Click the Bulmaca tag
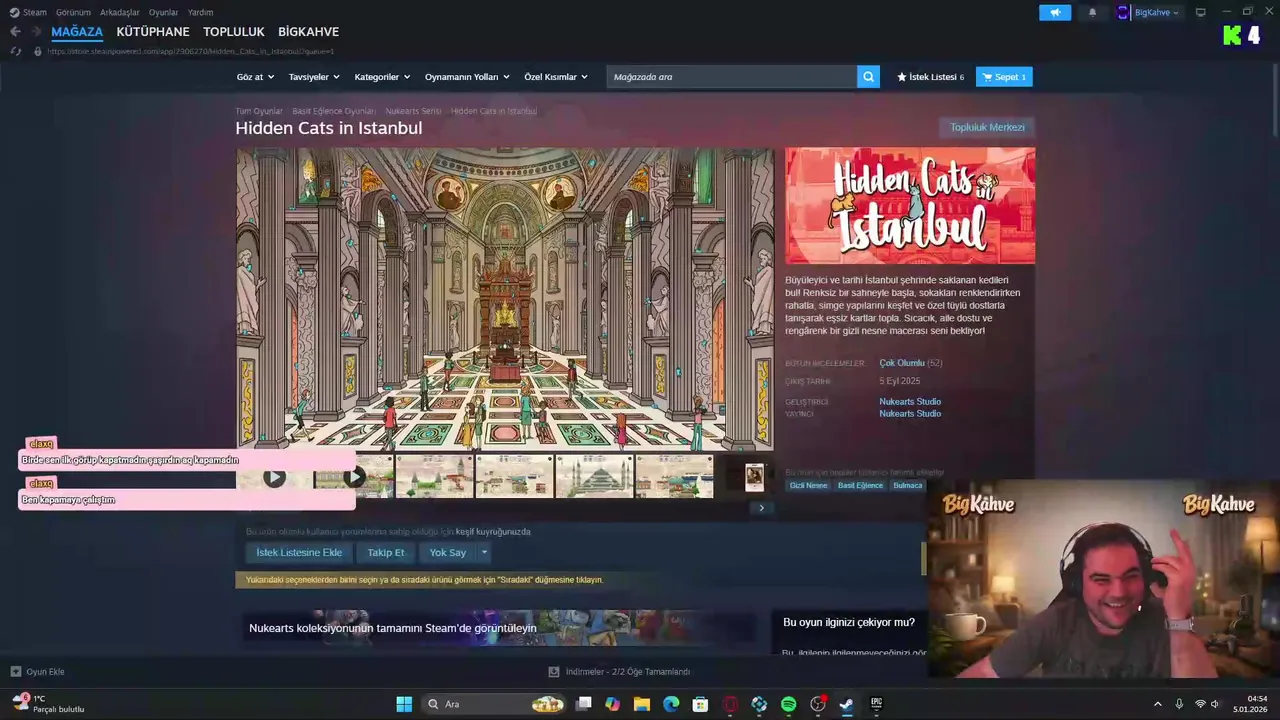Screen dimensions: 1280x720 pos(908,486)
